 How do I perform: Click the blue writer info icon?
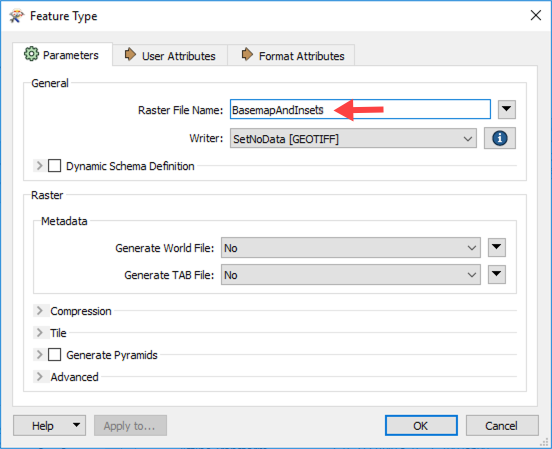(500, 138)
